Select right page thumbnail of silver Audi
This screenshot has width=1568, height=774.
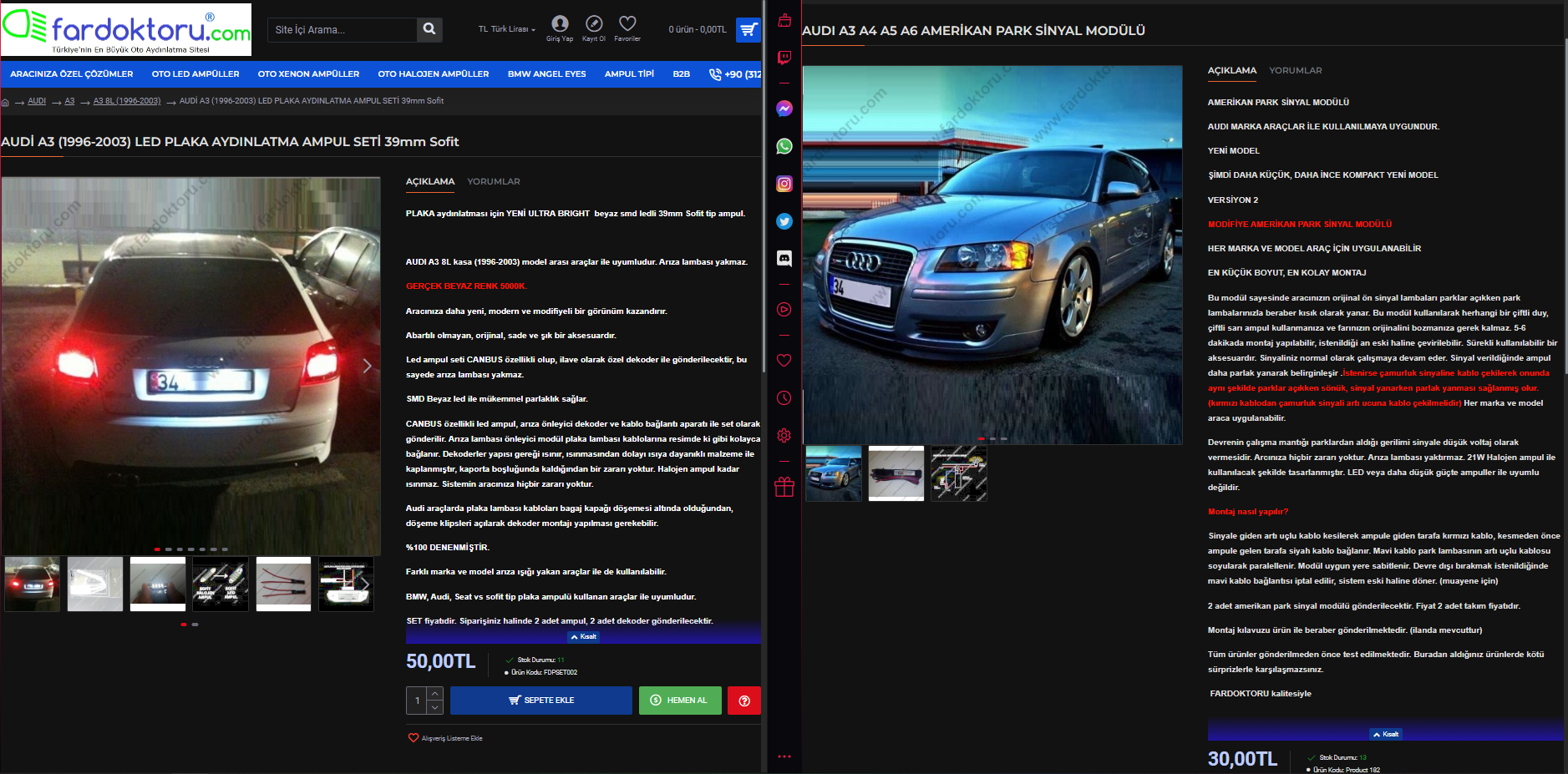(834, 473)
